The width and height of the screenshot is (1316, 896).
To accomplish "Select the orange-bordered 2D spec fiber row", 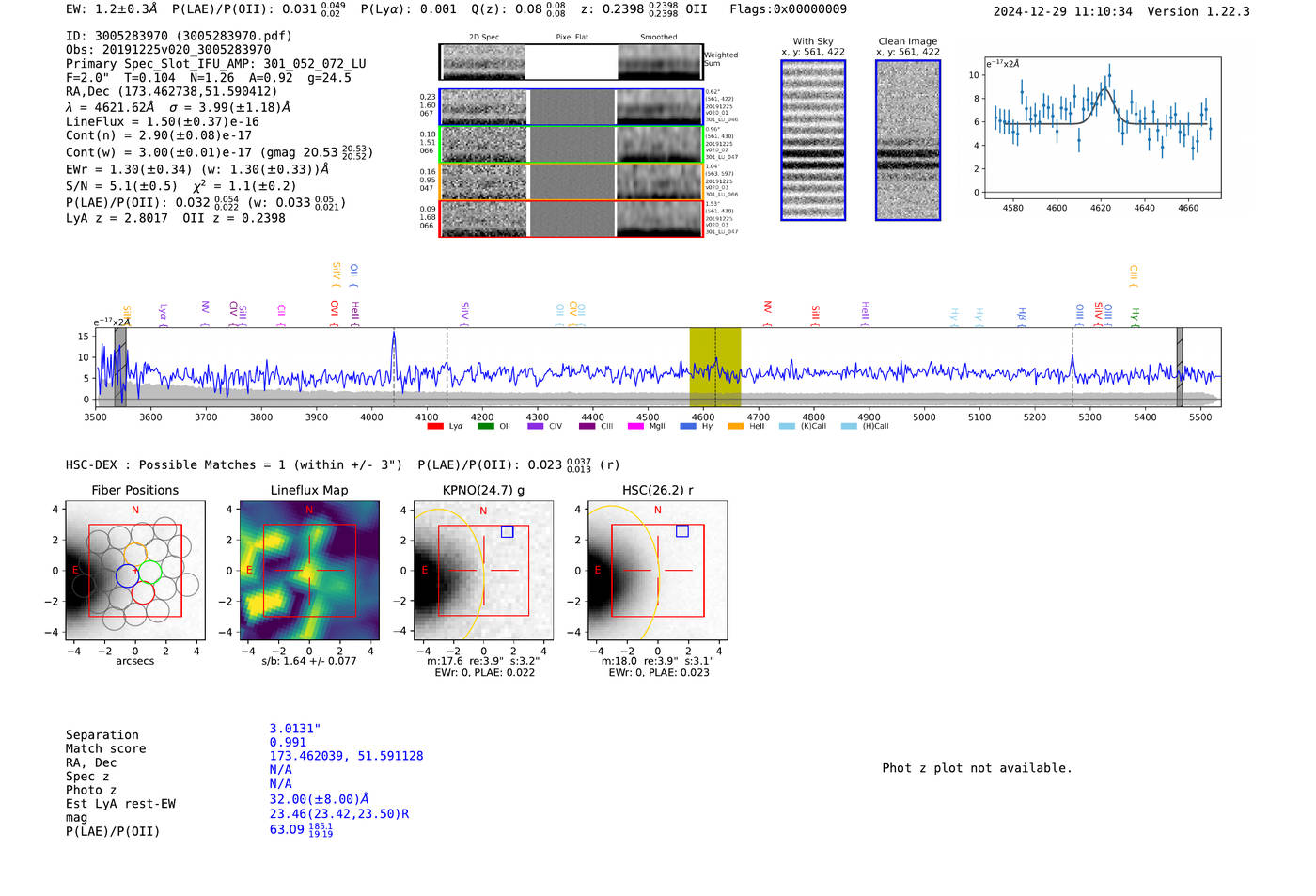I will click(571, 181).
